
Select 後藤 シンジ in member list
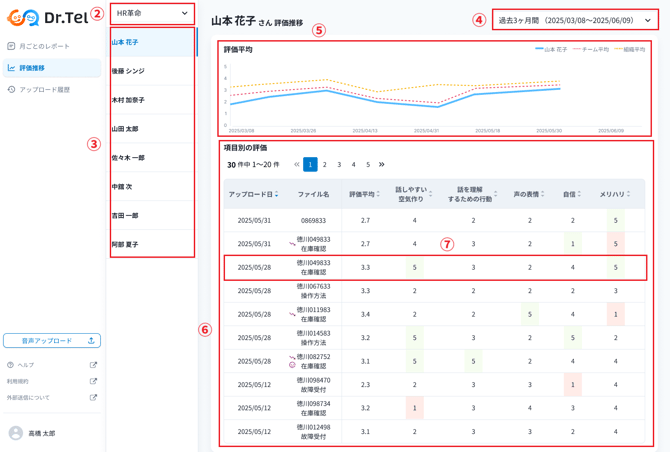(x=152, y=71)
